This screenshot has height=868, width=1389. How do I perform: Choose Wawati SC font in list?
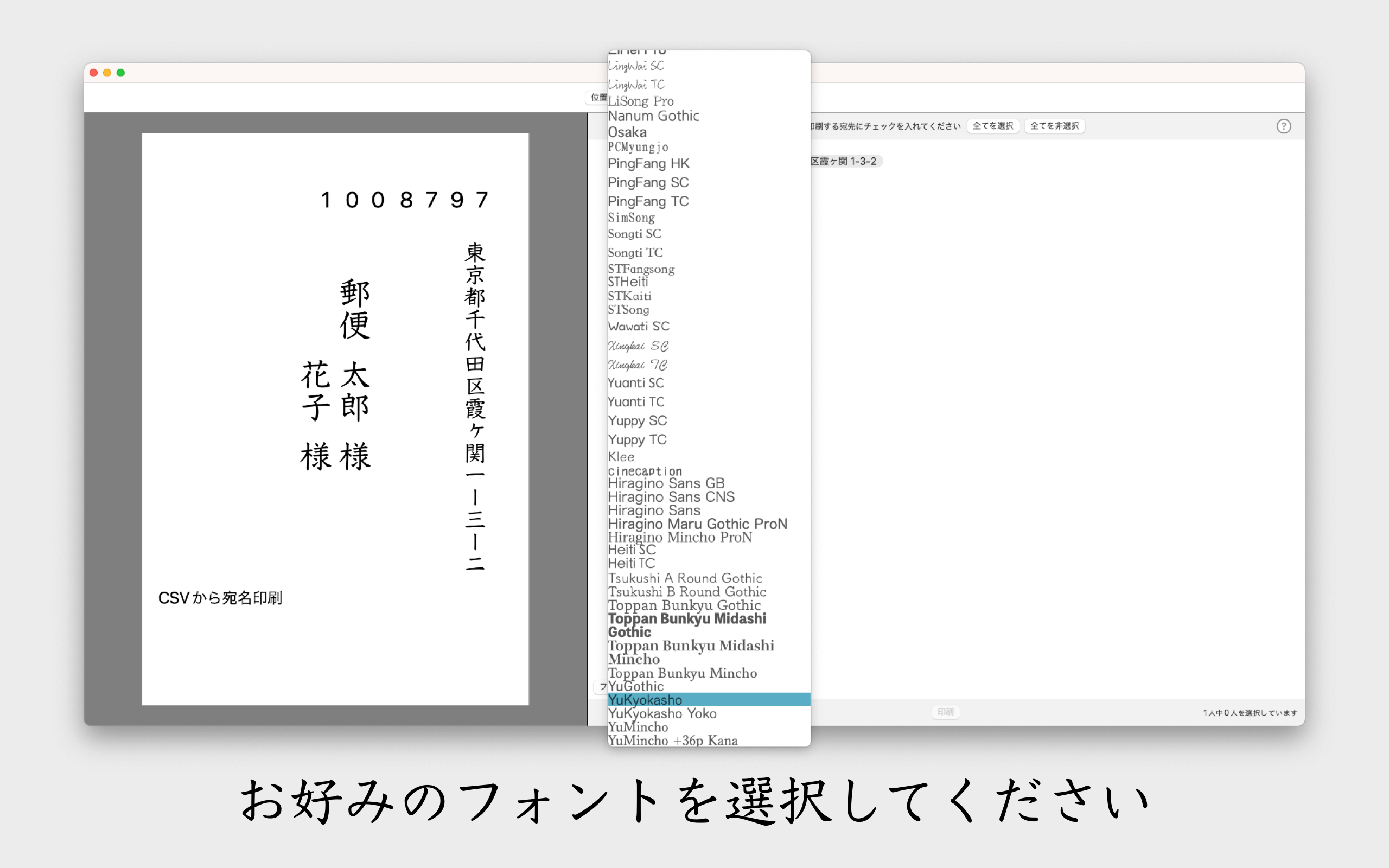638,326
